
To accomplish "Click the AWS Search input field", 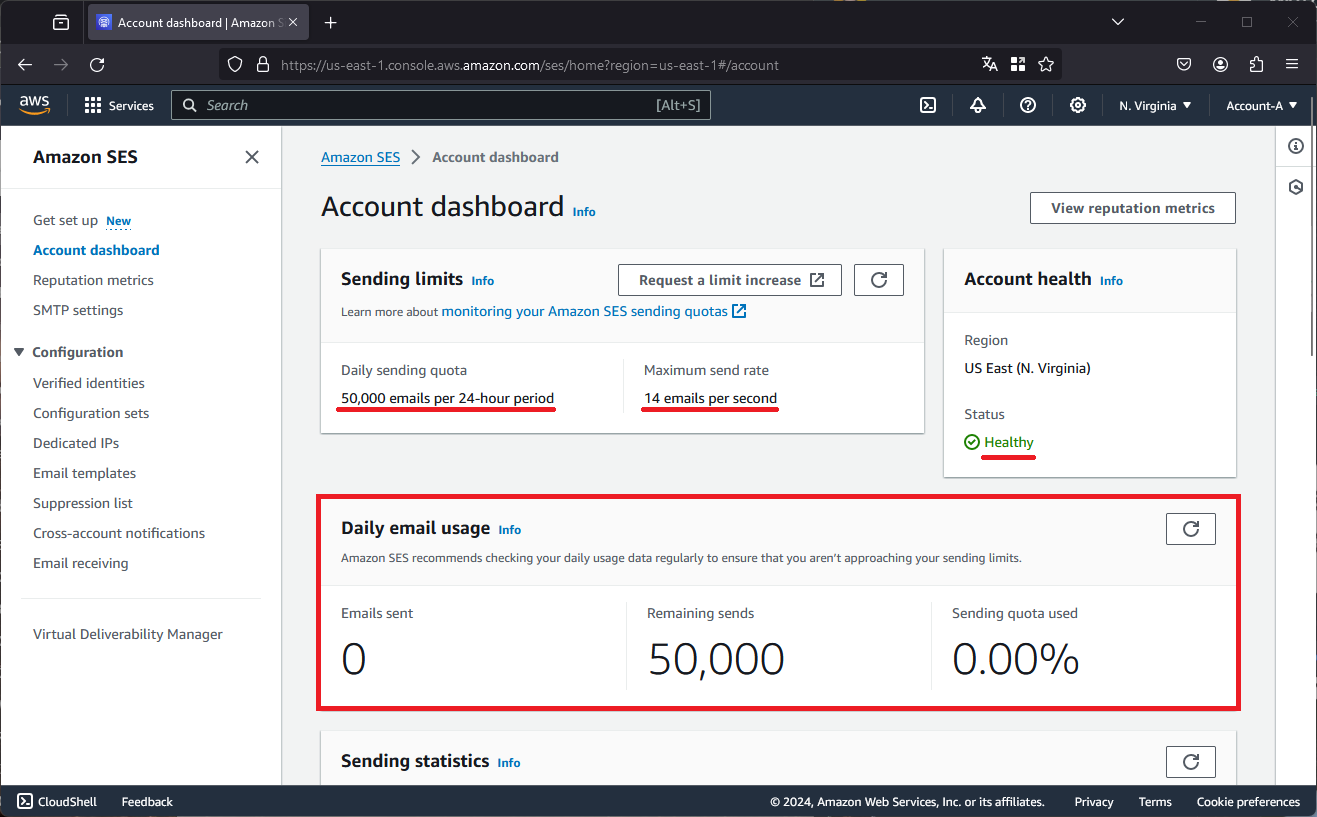I will click(441, 105).
